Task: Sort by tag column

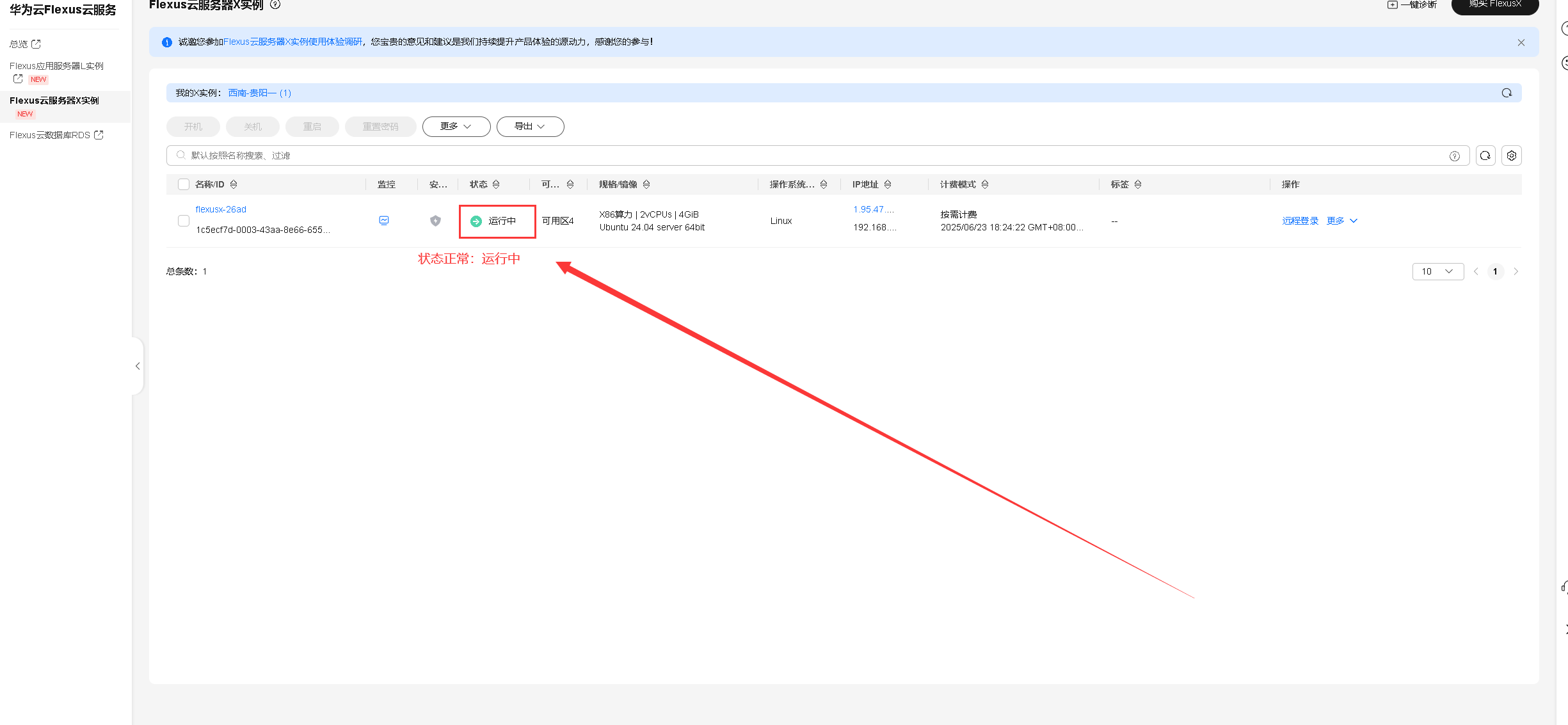Action: (x=1138, y=184)
